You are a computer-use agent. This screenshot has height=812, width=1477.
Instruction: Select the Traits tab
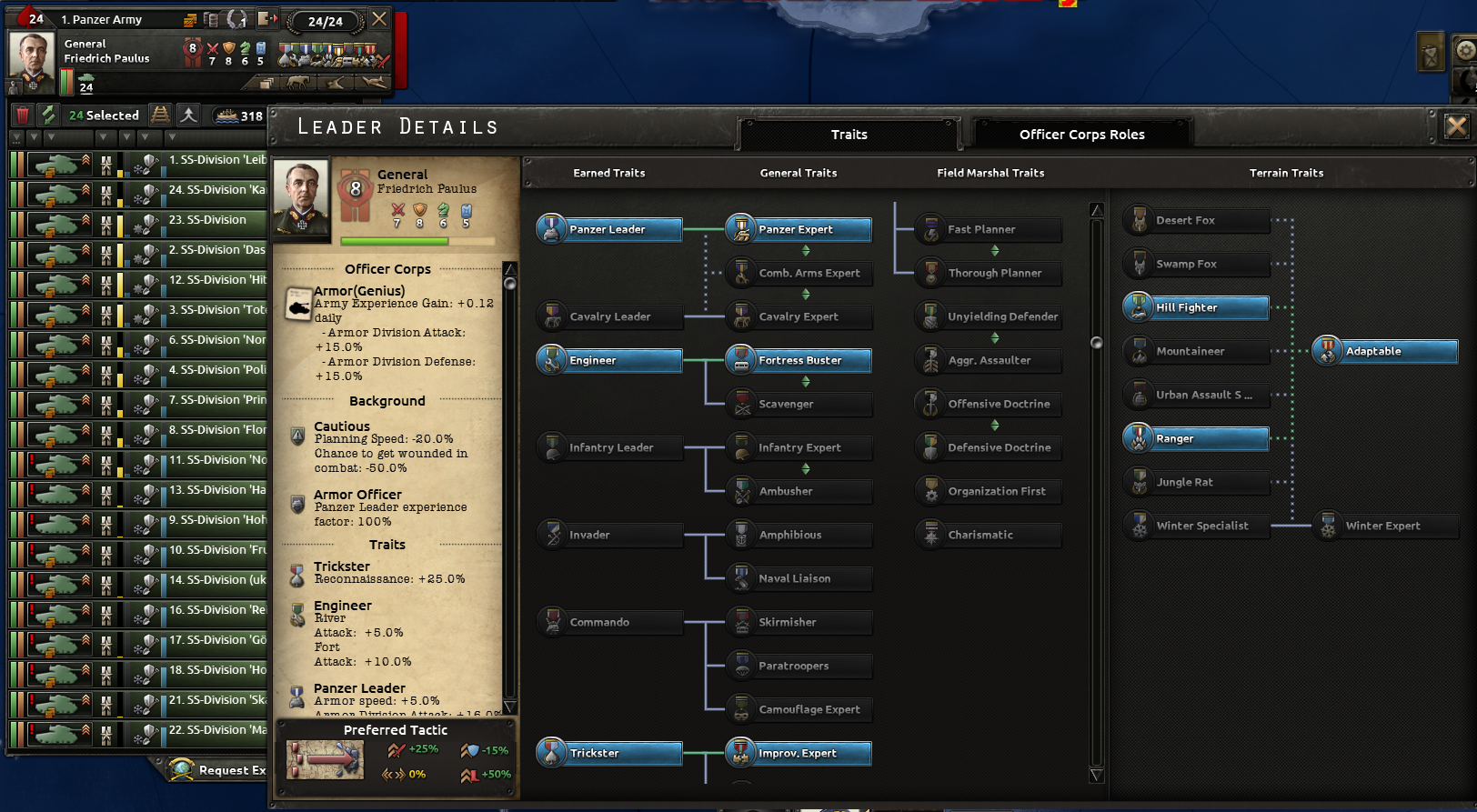point(849,135)
